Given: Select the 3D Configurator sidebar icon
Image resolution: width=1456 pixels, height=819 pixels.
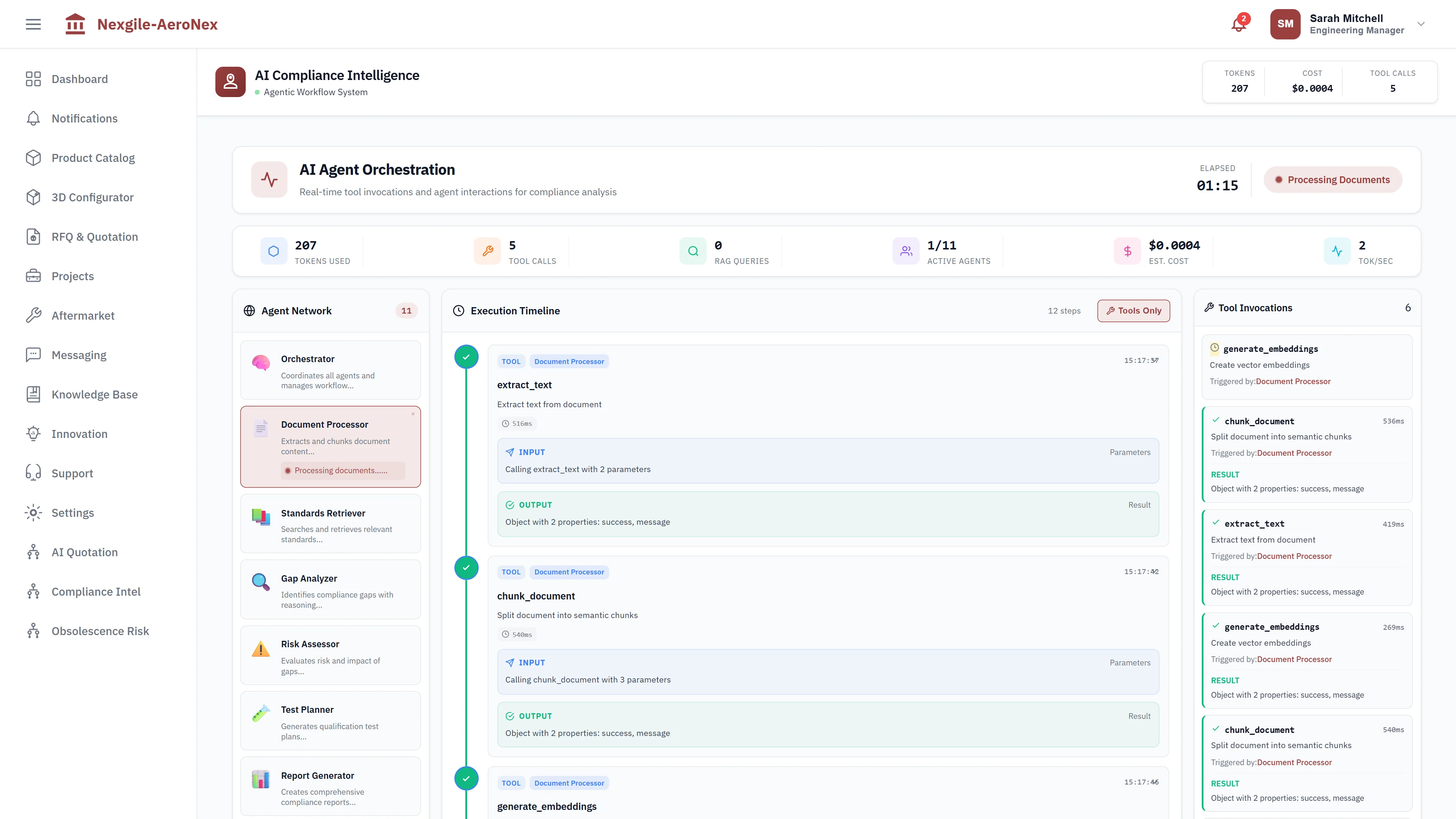Looking at the screenshot, I should click(33, 197).
